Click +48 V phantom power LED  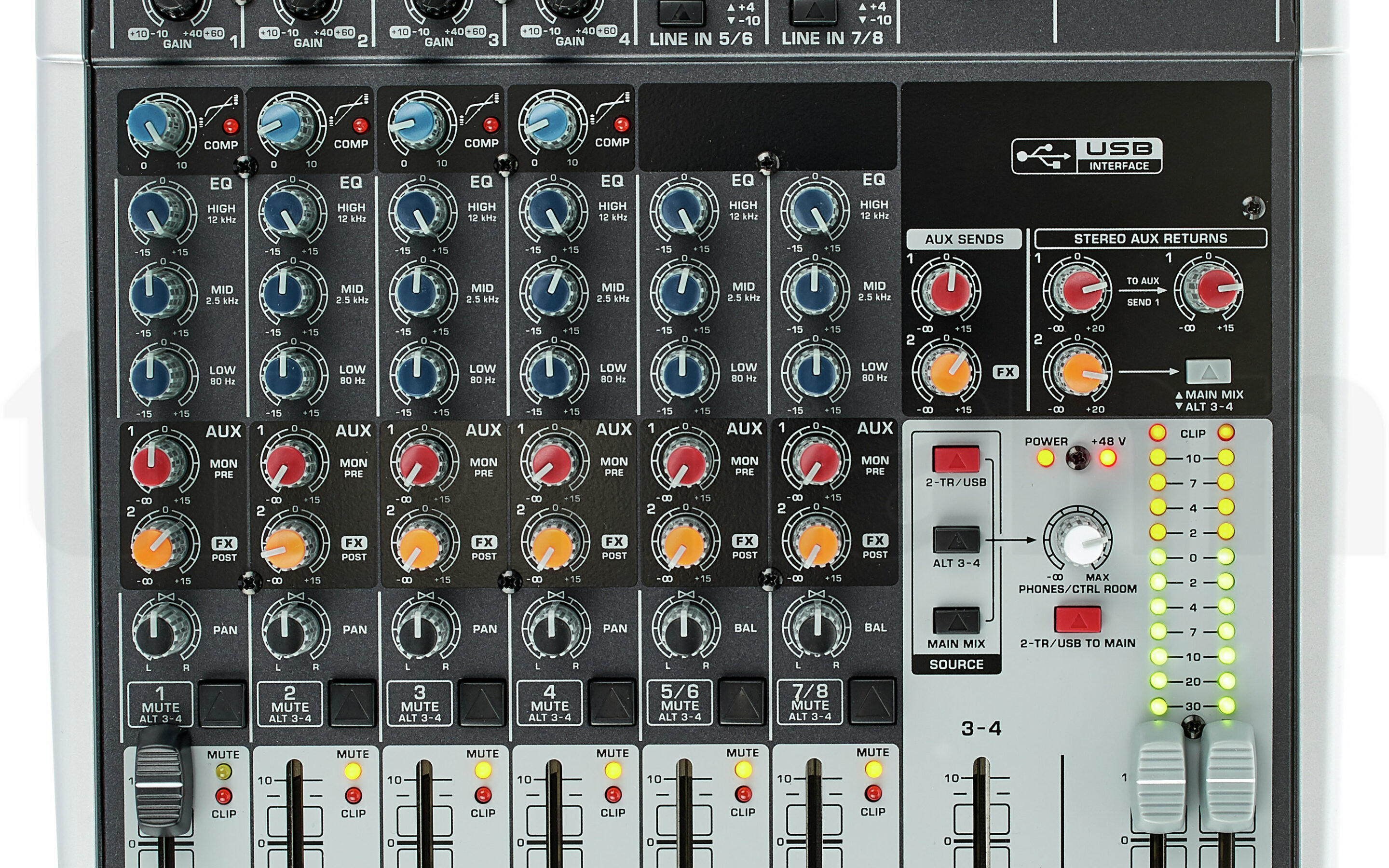1108,458
